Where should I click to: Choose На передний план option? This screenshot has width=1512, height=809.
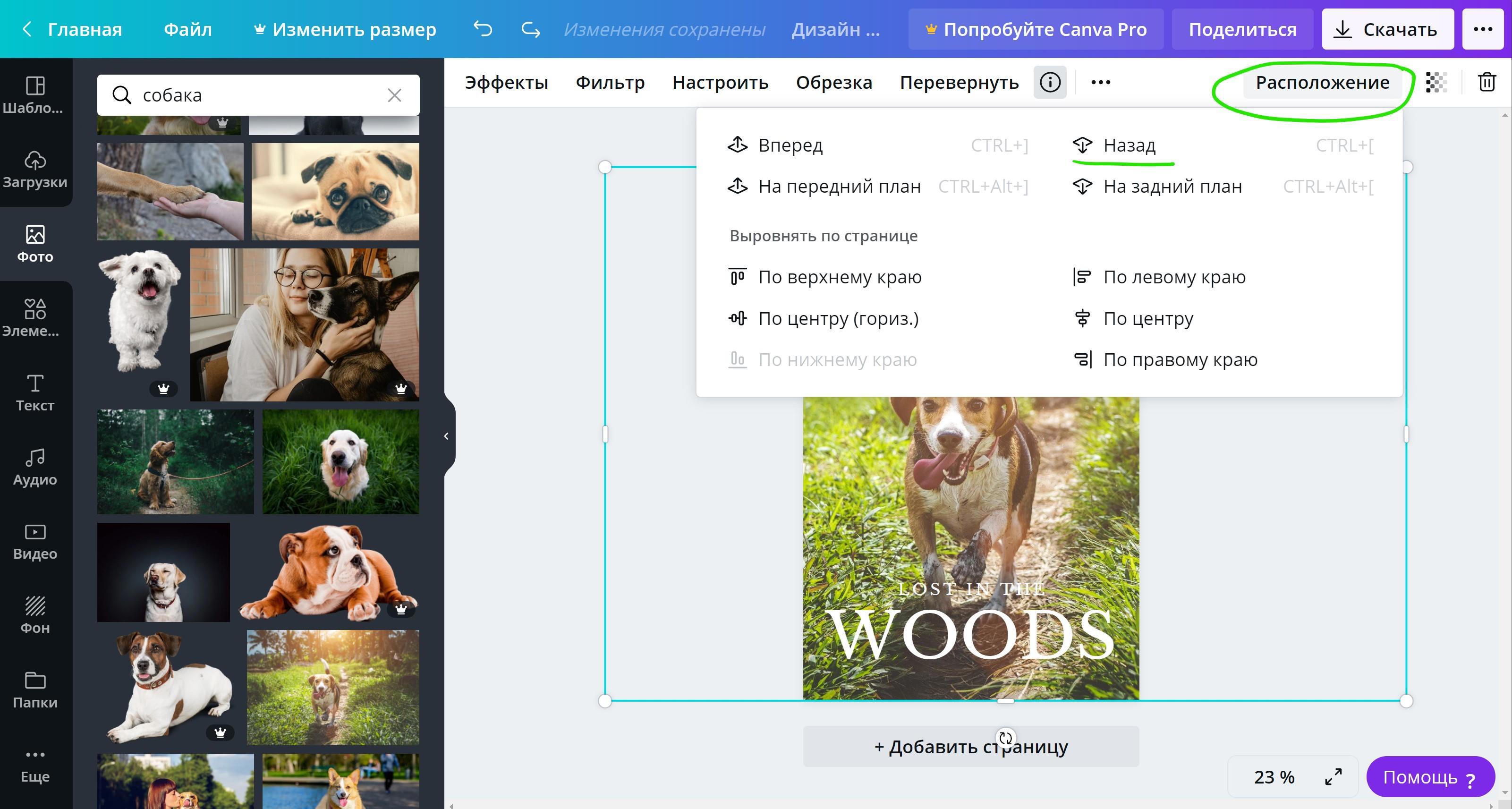[x=839, y=186]
